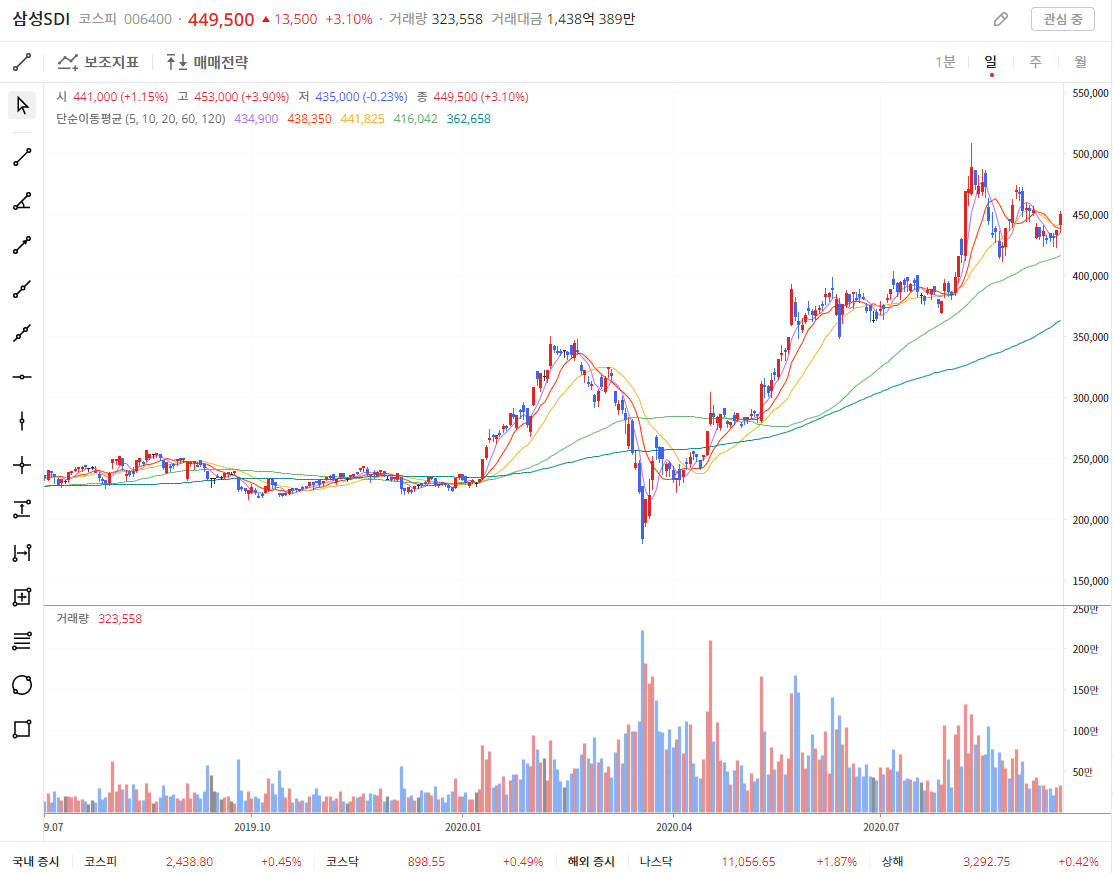
Task: Switch chart to 1분 interval
Action: coord(945,62)
